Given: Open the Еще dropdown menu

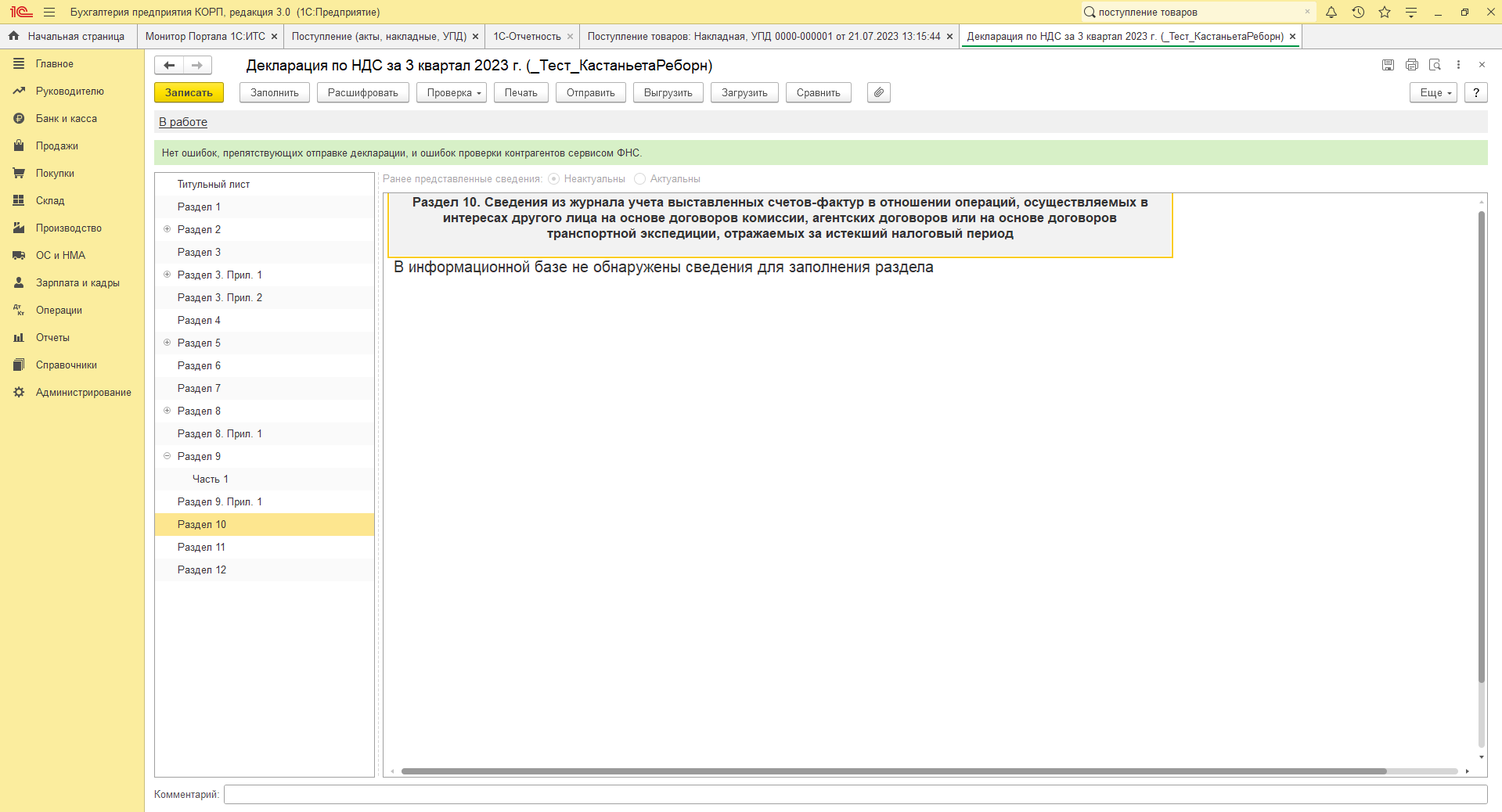Looking at the screenshot, I should pos(1434,92).
